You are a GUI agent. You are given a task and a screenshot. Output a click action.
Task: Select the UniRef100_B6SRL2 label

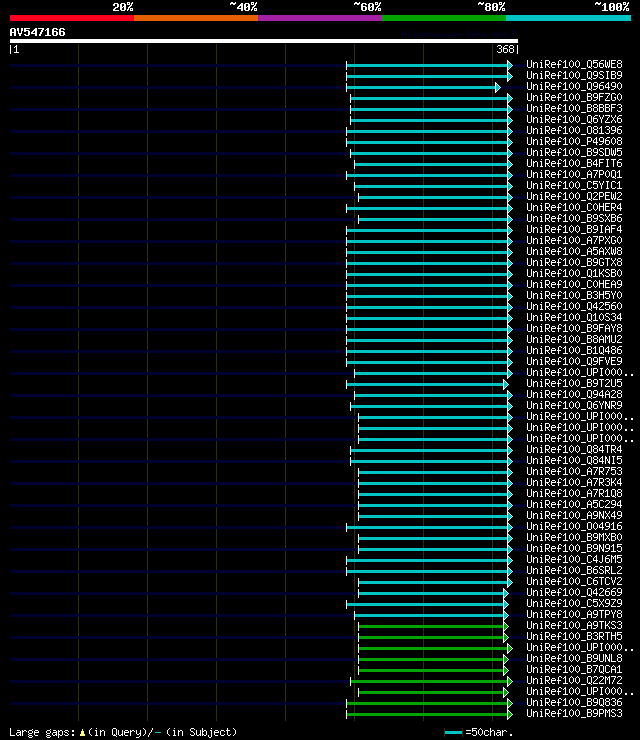point(574,571)
